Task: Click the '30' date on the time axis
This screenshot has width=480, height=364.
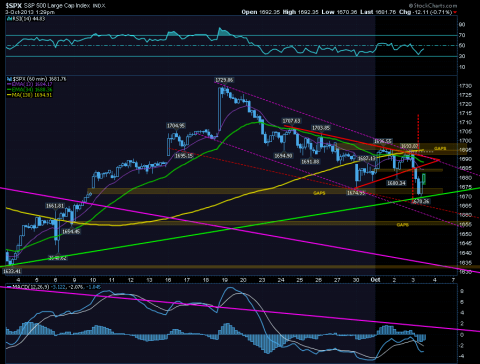Action: [356, 280]
